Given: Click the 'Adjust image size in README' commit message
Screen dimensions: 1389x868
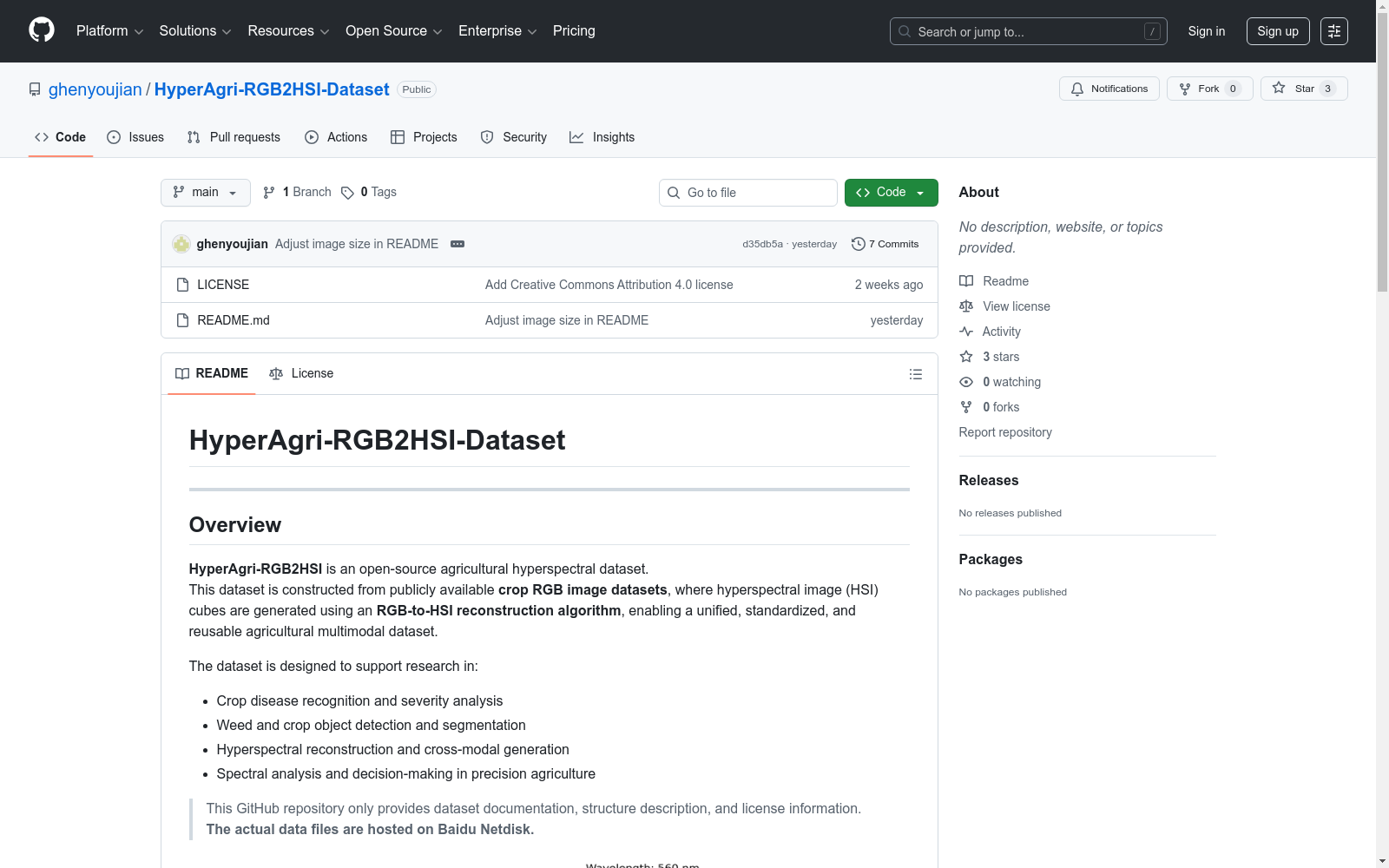Looking at the screenshot, I should [x=357, y=244].
